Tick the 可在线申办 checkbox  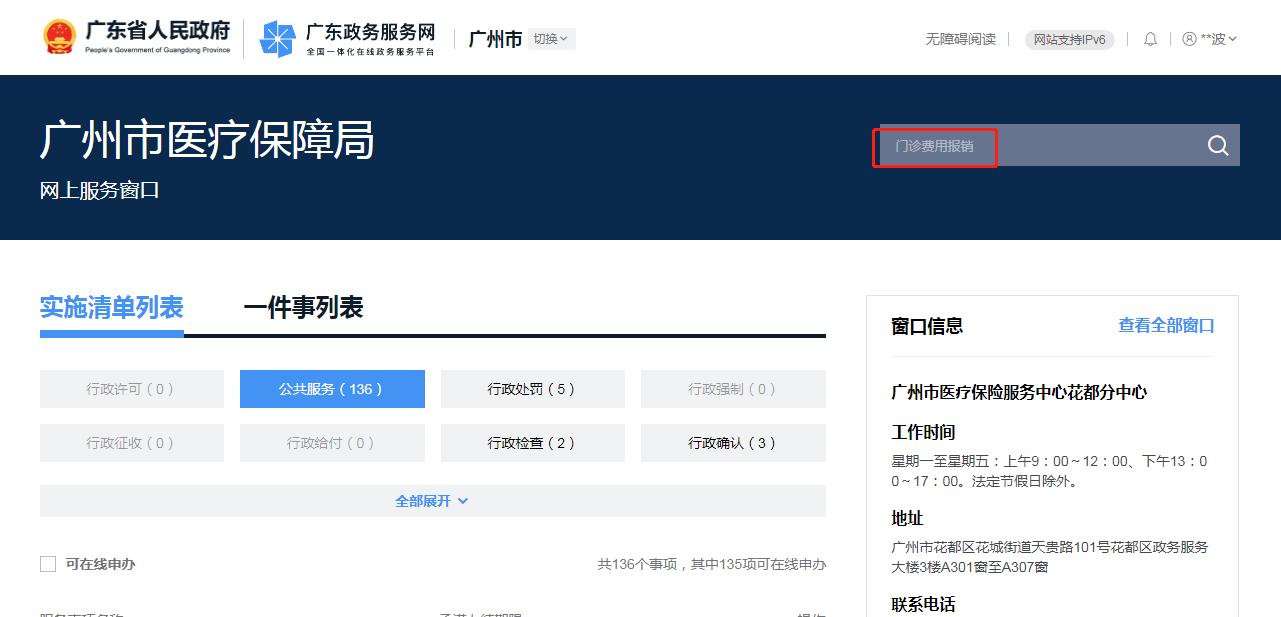(x=48, y=564)
